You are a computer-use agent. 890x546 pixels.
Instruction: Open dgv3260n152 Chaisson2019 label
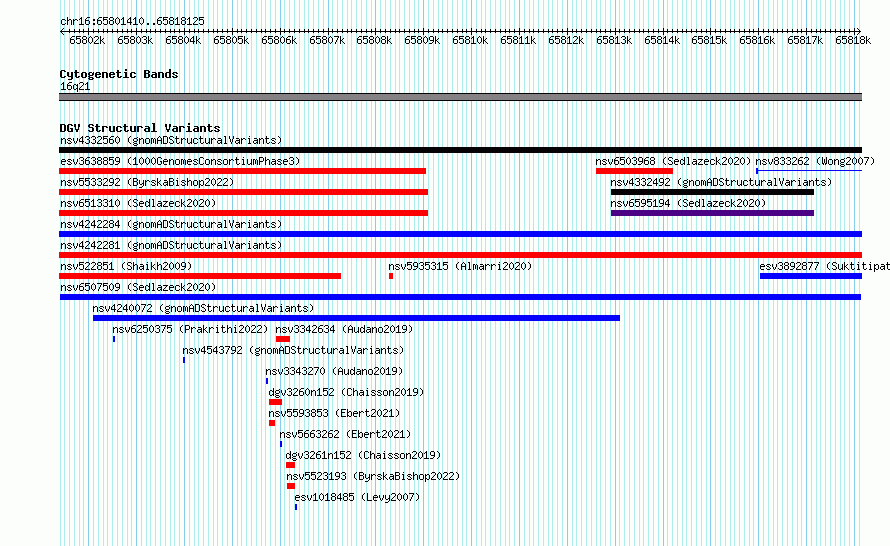click(346, 392)
